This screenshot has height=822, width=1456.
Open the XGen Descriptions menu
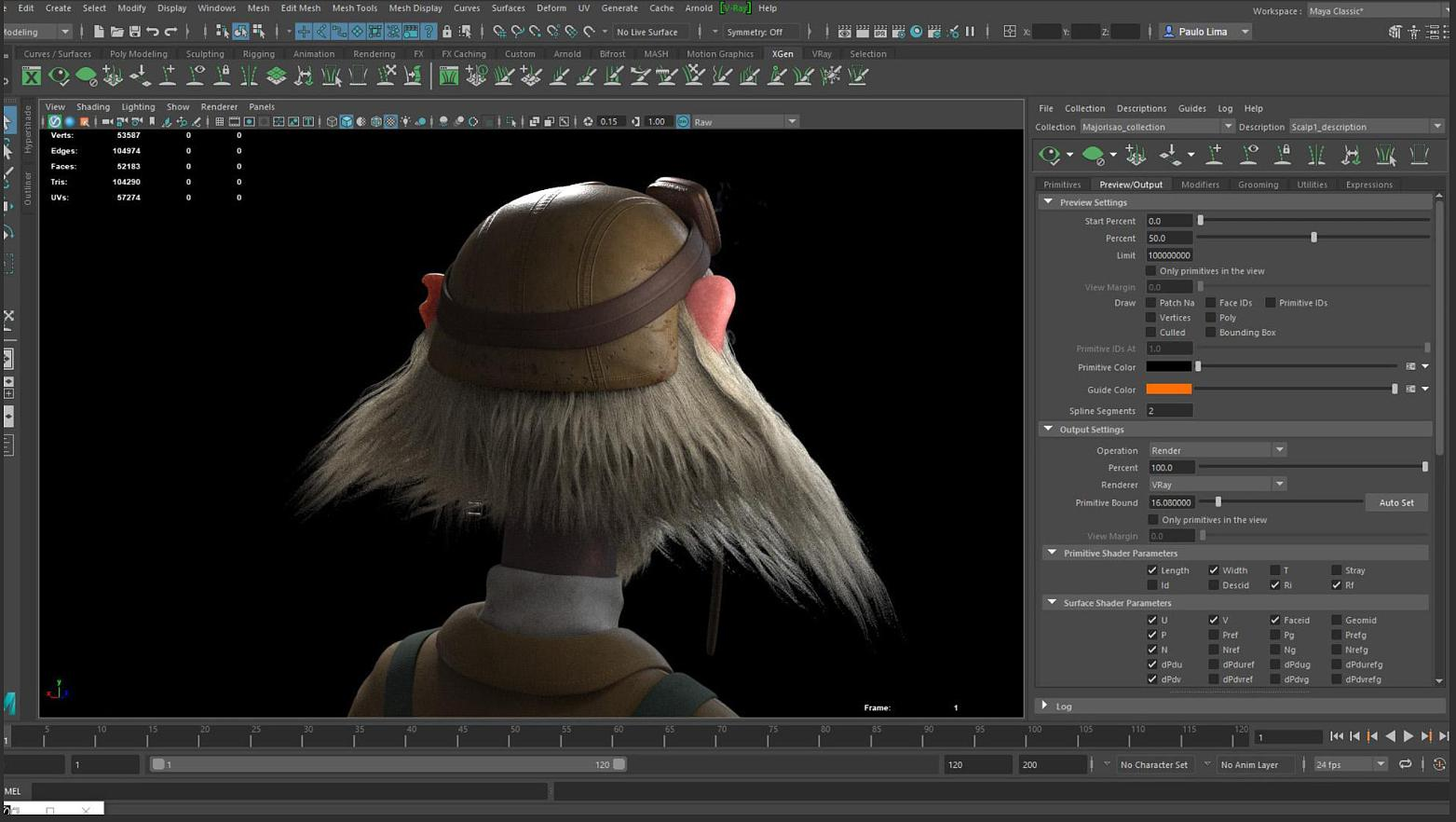[1141, 108]
